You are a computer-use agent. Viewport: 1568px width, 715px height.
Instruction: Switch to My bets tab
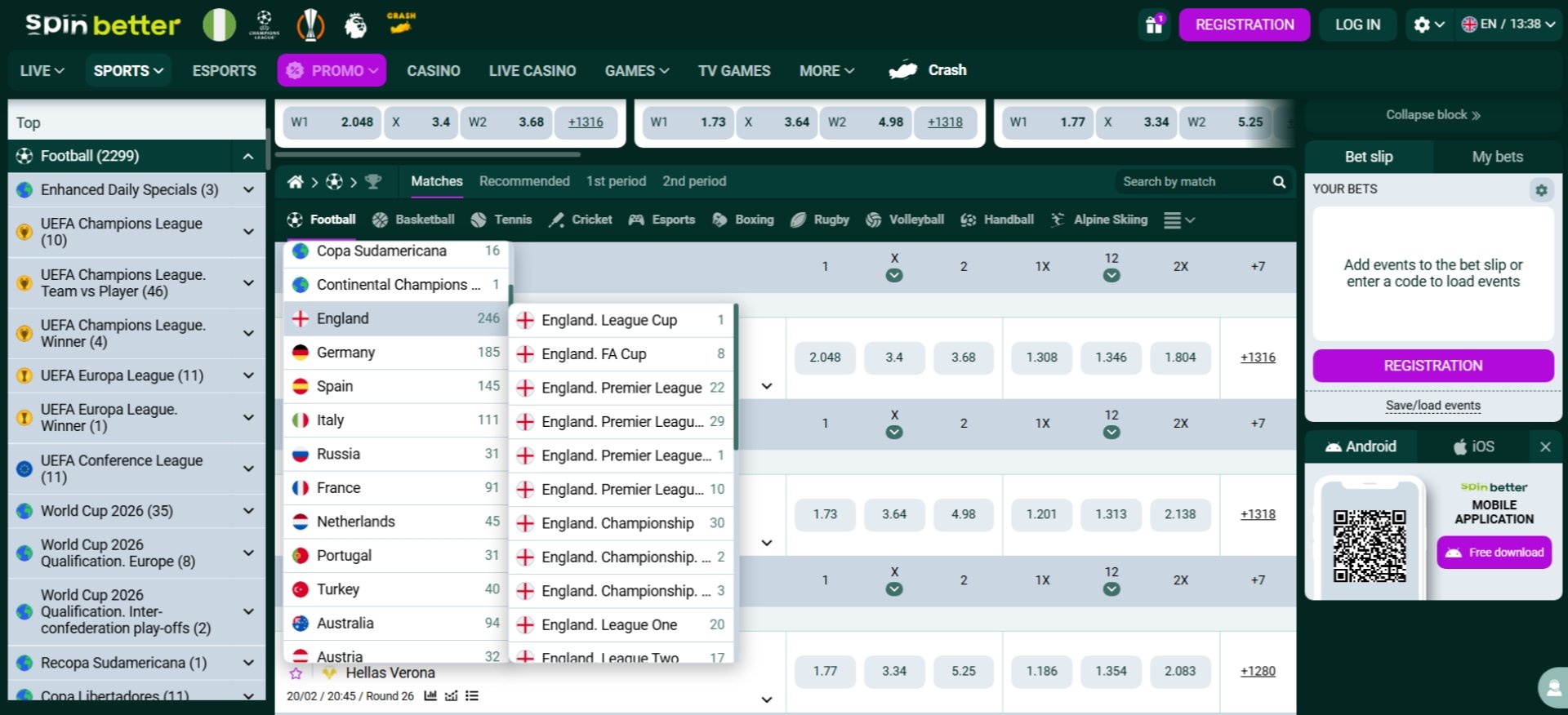(1497, 157)
